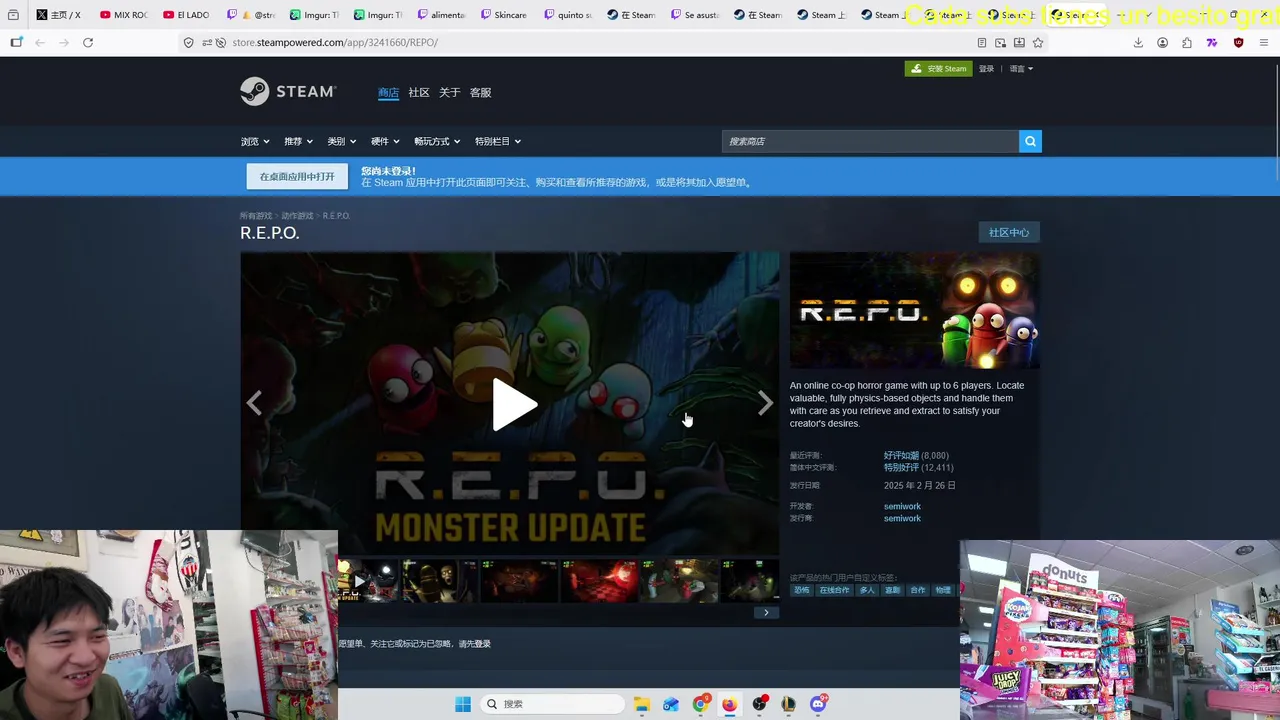The width and height of the screenshot is (1280, 720).
Task: Open Discord from taskbar
Action: tap(818, 704)
